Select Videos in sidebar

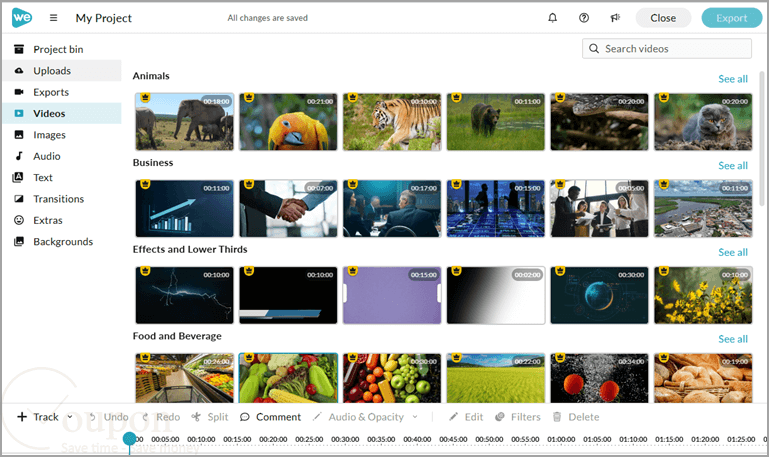click(x=62, y=113)
